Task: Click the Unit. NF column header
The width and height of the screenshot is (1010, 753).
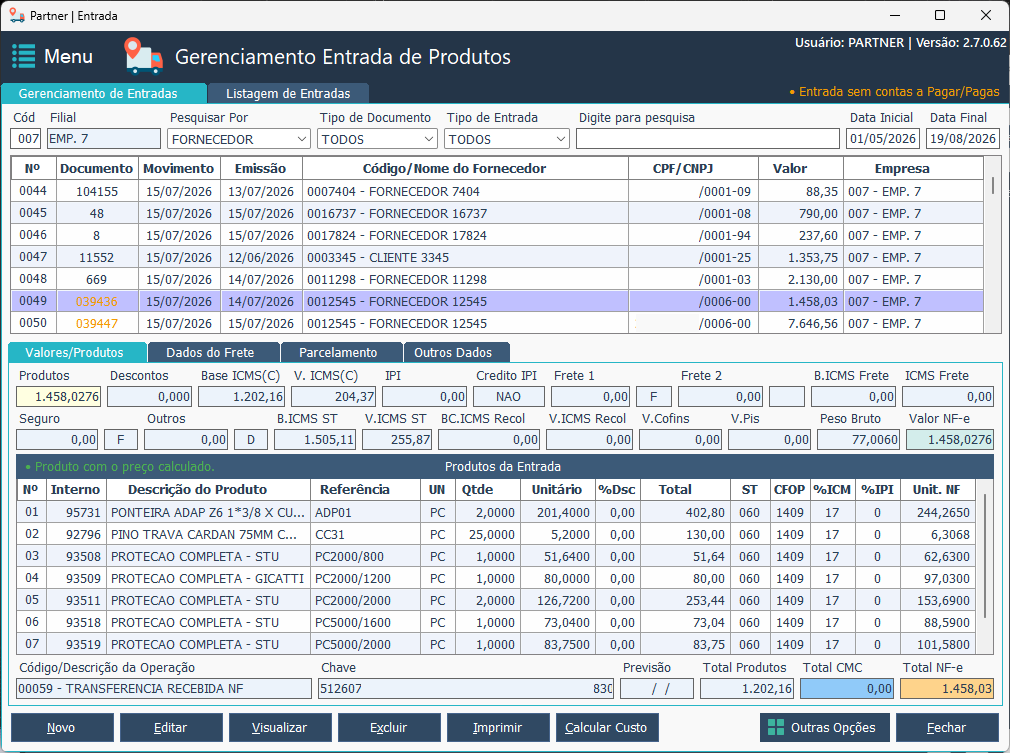Action: pos(938,490)
